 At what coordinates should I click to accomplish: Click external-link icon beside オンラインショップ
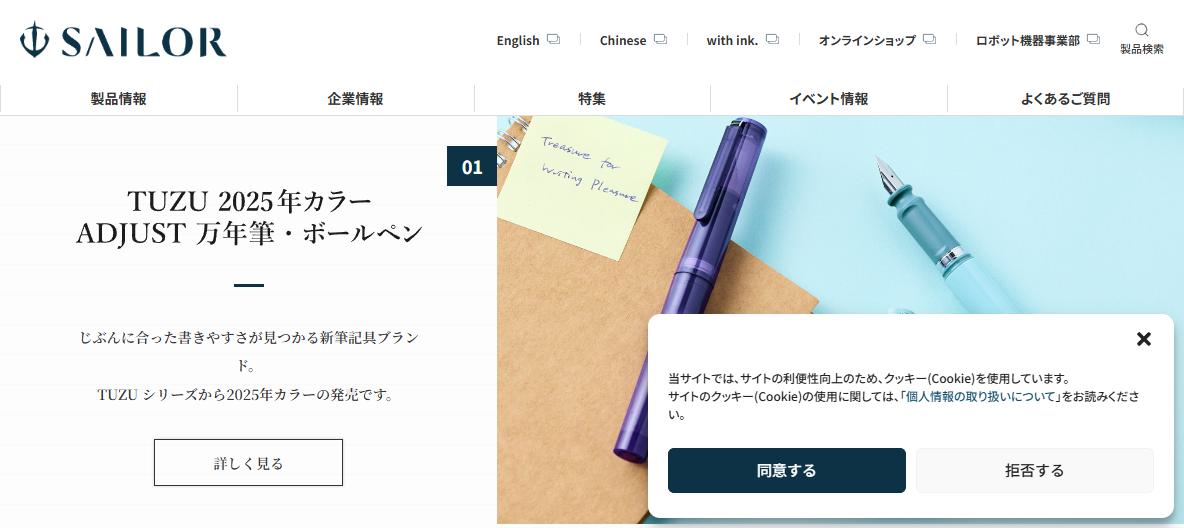[x=930, y=39]
